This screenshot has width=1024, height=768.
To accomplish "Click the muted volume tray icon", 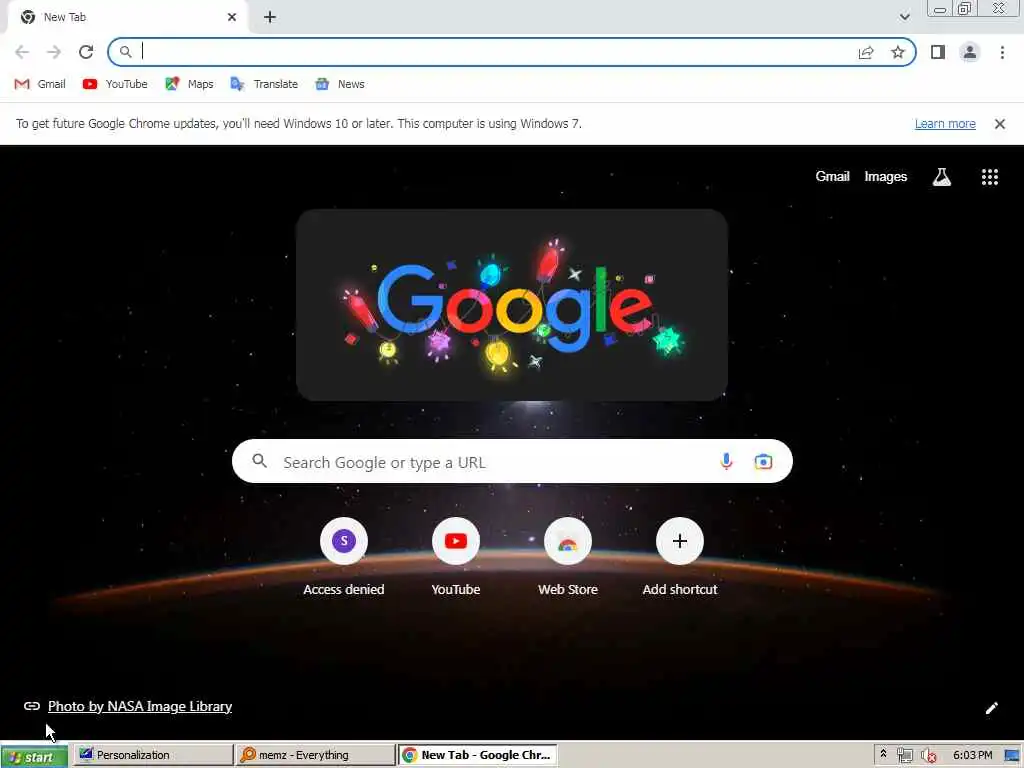I will point(928,756).
